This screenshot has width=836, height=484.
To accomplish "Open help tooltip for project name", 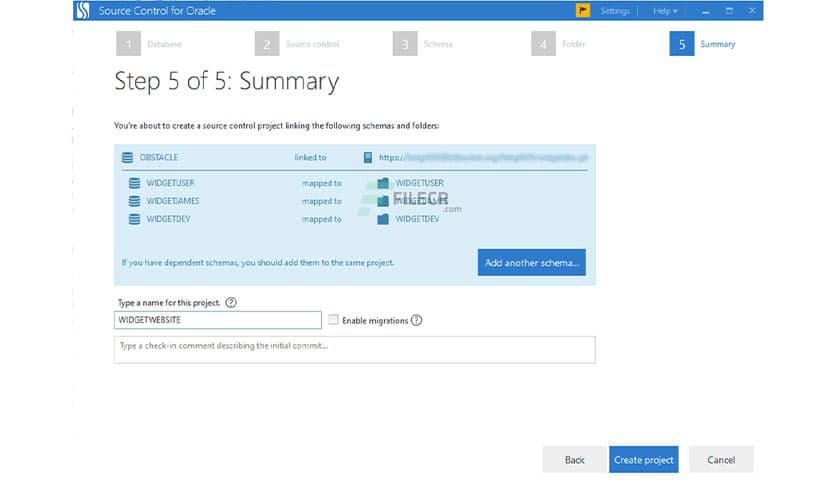I will (231, 302).
